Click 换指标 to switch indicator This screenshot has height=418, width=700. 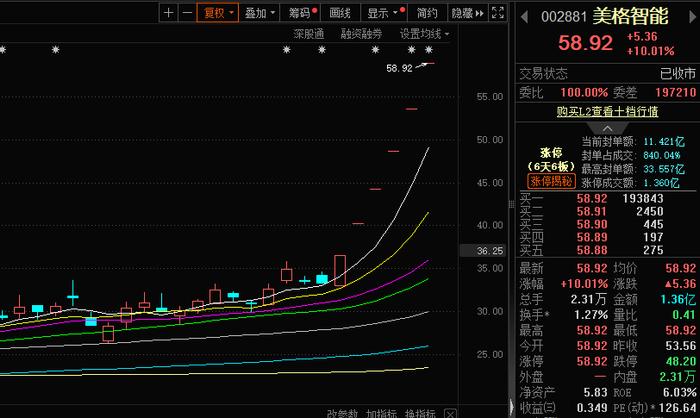420,414
